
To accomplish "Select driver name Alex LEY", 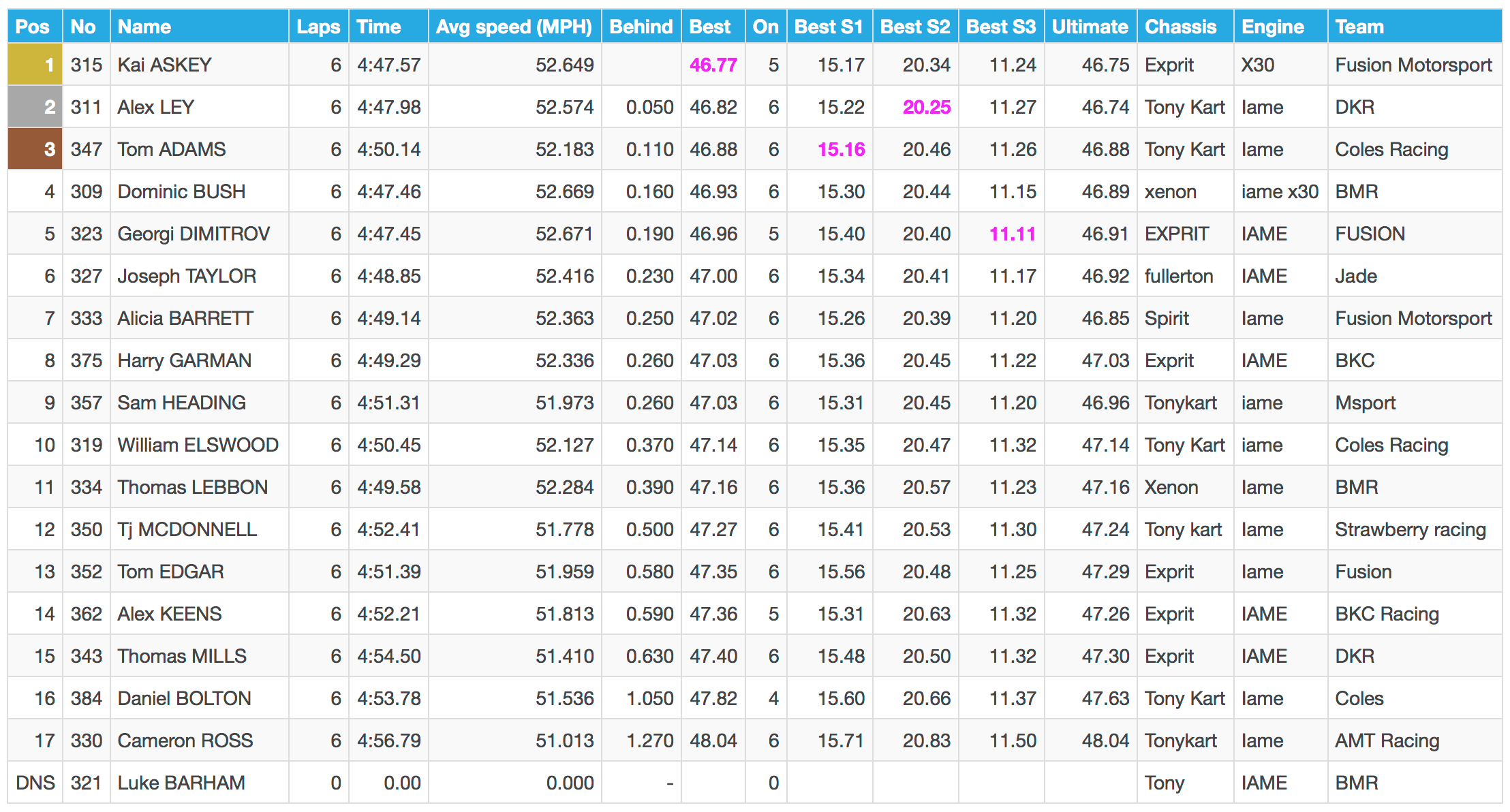I will (x=156, y=107).
